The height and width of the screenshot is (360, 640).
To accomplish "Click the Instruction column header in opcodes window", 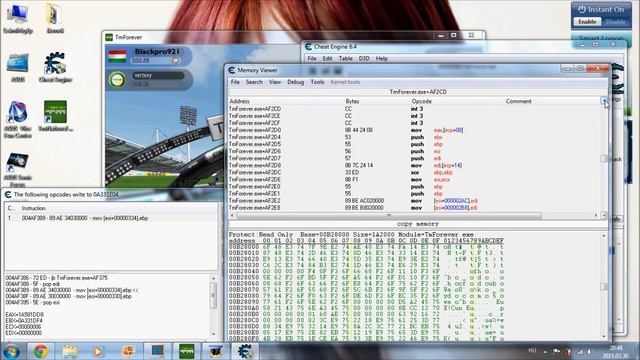I will 33,208.
